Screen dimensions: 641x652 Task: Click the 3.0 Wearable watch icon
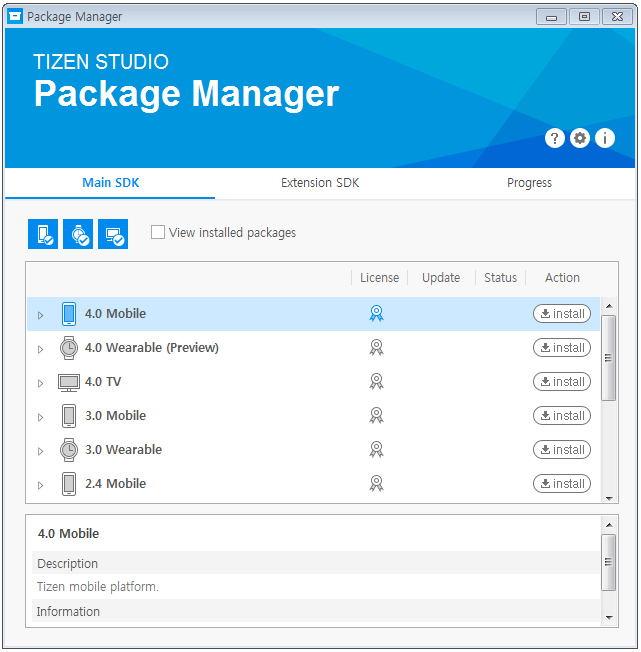(69, 450)
